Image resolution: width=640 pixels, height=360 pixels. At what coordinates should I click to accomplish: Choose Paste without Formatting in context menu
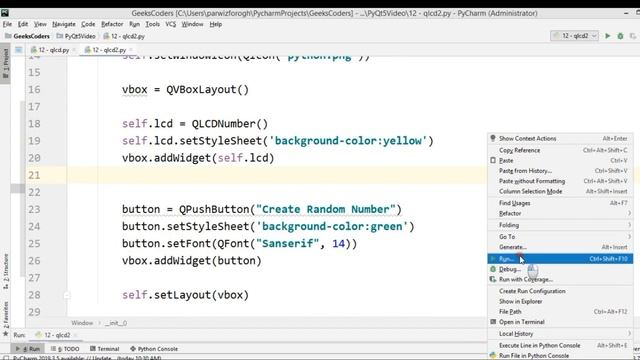pyautogui.click(x=560, y=181)
